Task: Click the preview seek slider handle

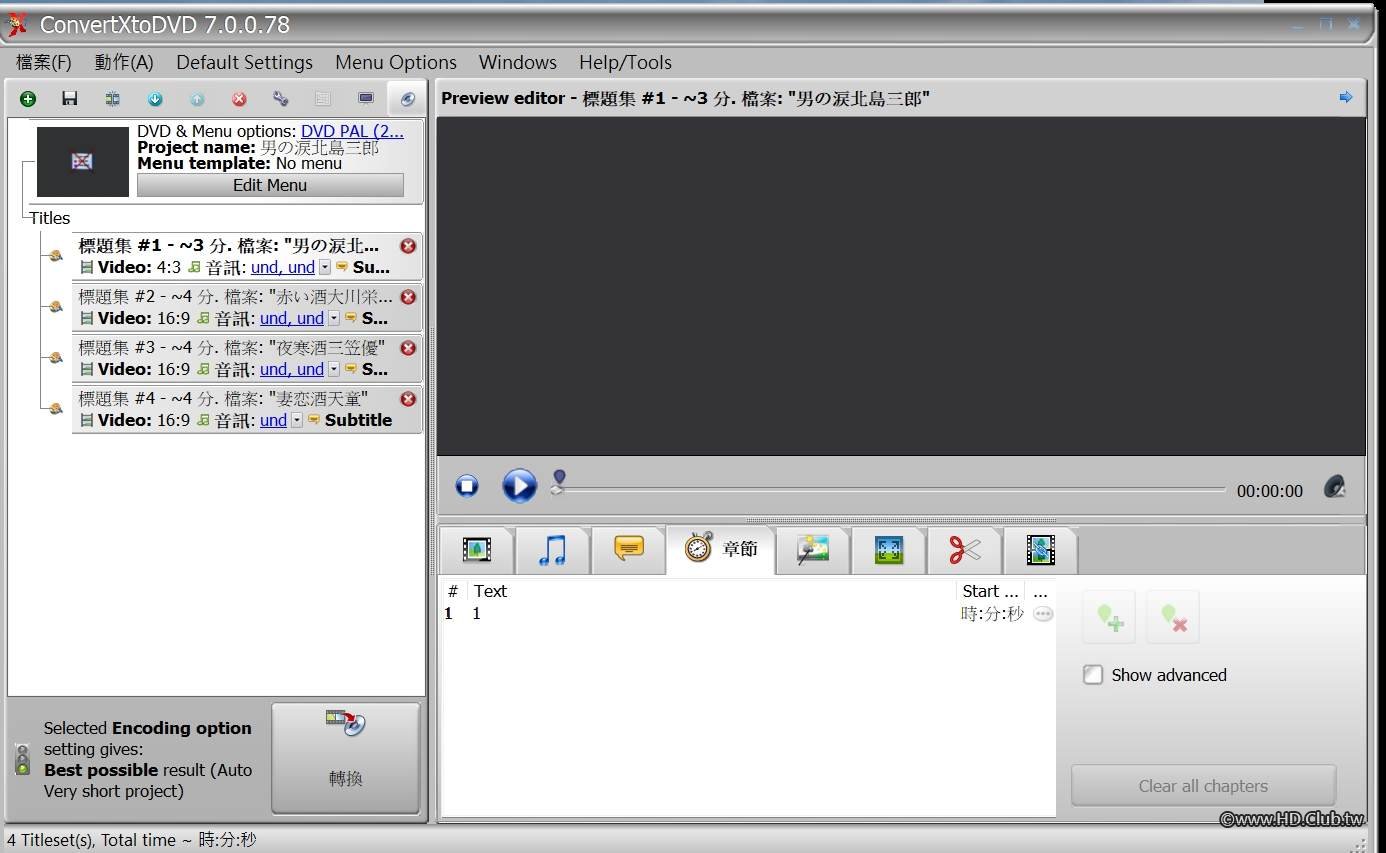Action: pyautogui.click(x=559, y=481)
